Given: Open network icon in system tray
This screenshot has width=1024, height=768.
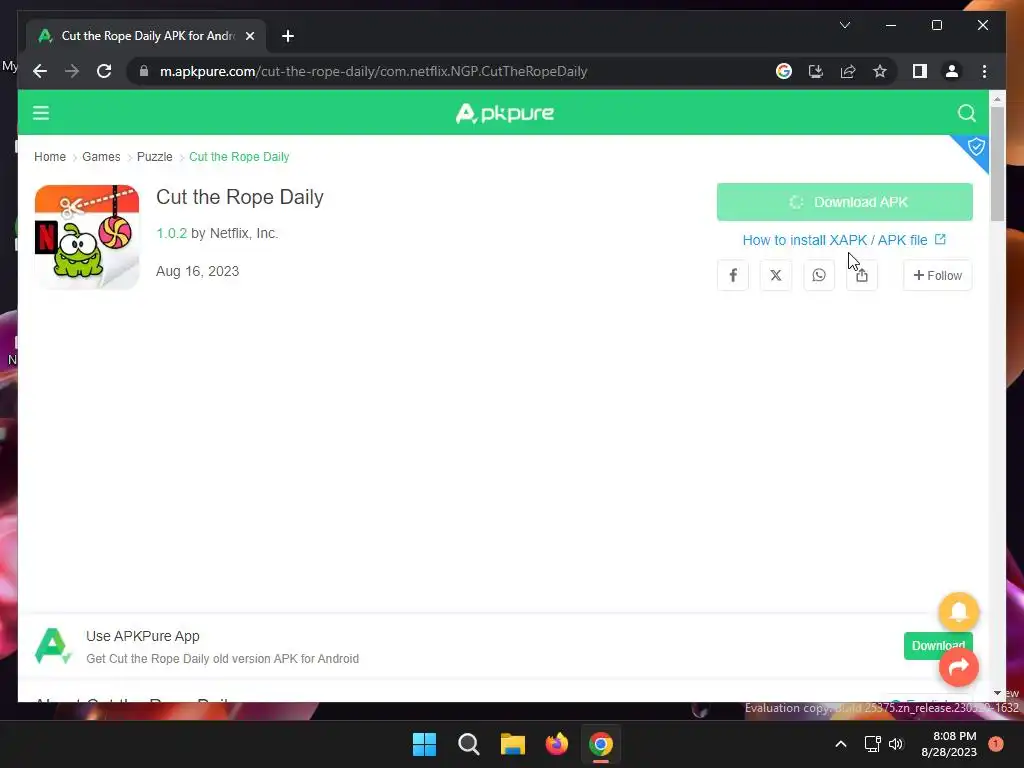Looking at the screenshot, I should tap(872, 744).
